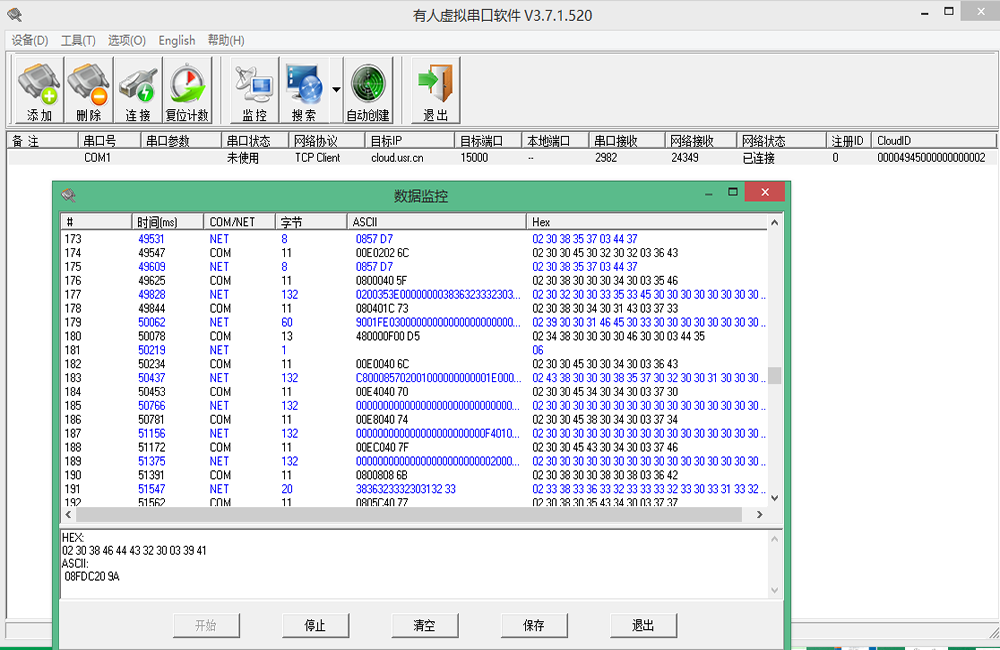Viewport: 1000px width, 650px height.
Task: Open the Monitor (监控) tool
Action: coord(254,91)
